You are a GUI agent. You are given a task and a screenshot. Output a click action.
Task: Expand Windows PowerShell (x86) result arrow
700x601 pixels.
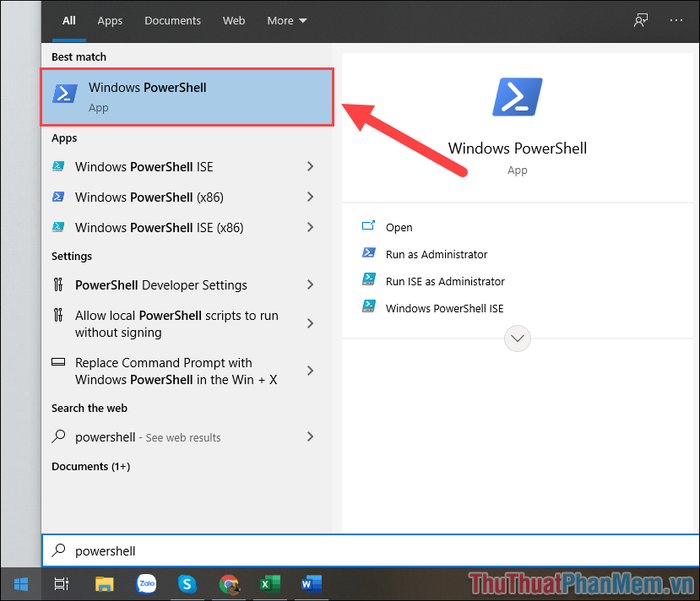310,196
